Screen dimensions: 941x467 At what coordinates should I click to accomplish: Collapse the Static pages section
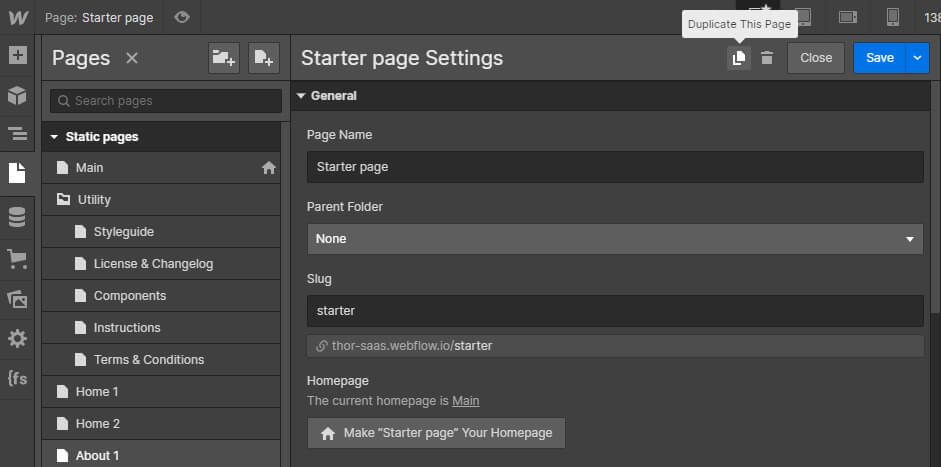point(55,137)
